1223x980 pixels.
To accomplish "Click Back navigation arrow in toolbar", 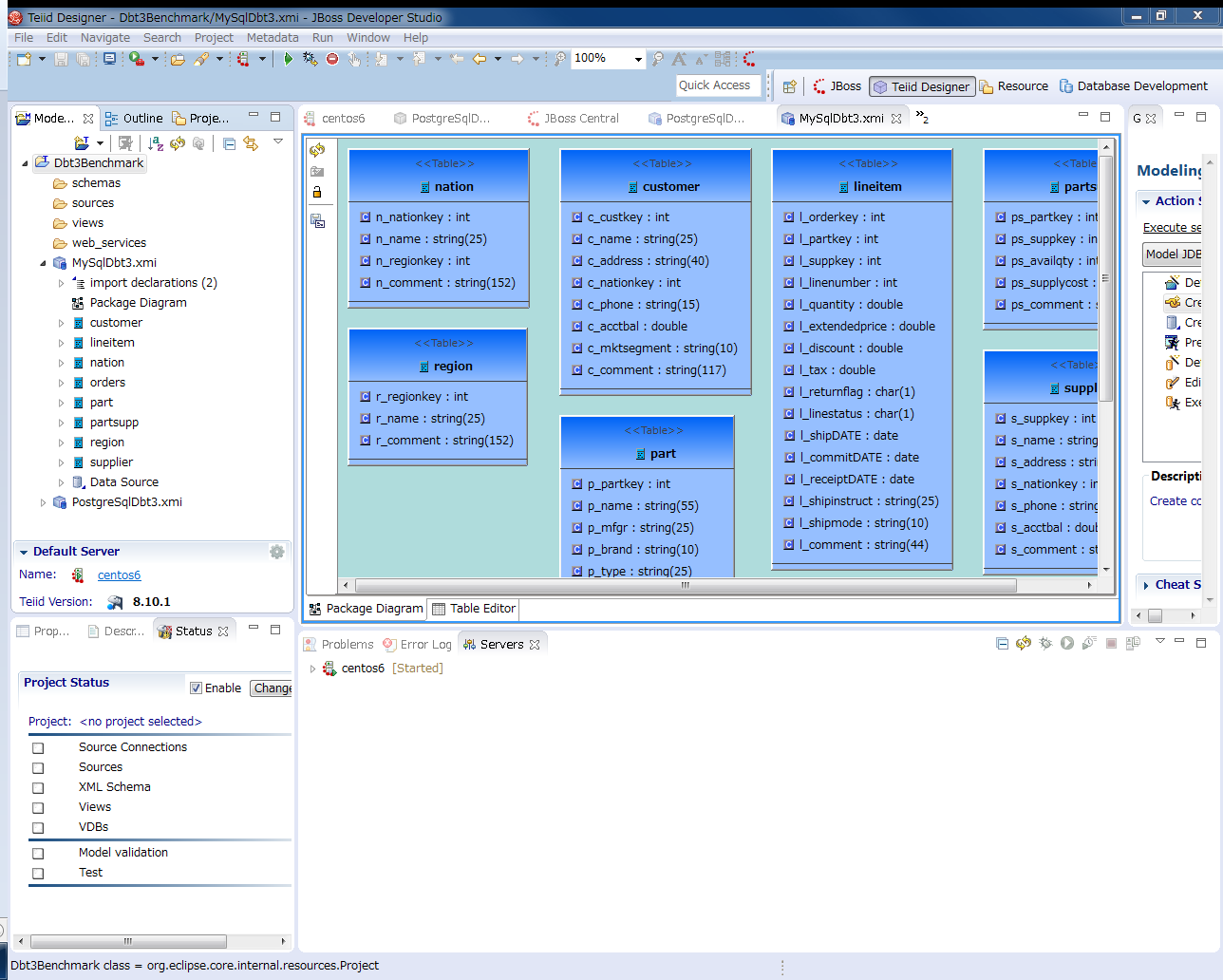I will tap(480, 59).
